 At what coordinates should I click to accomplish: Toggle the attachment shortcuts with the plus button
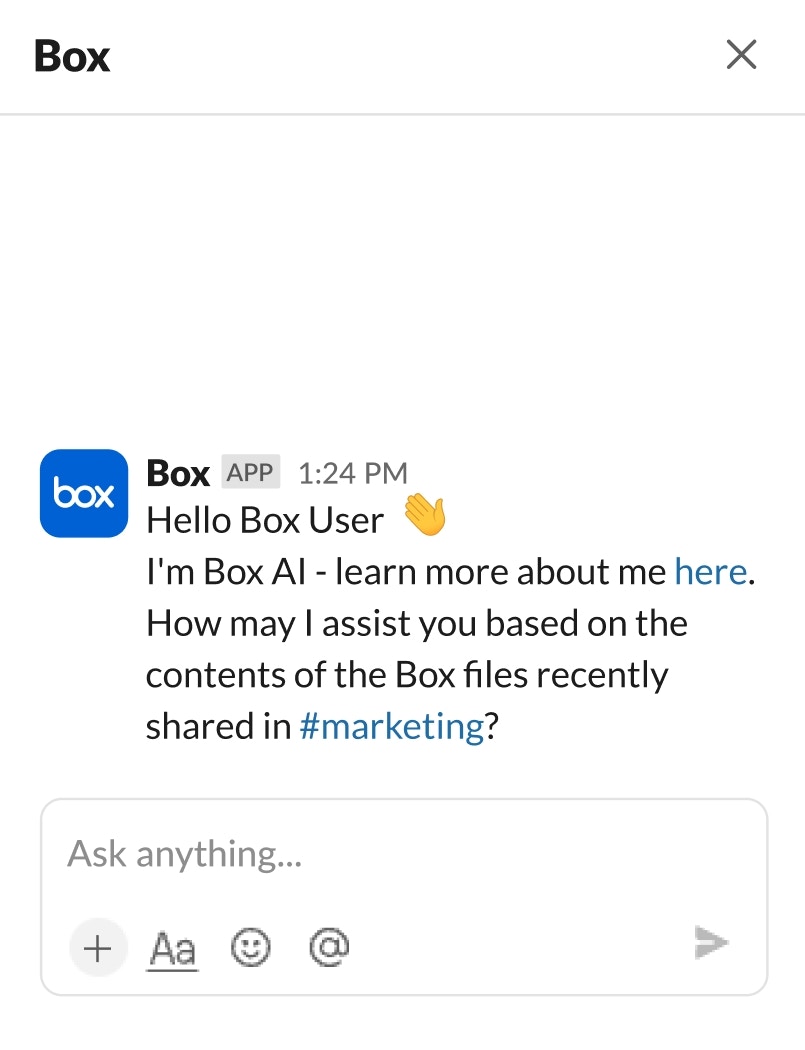pyautogui.click(x=98, y=947)
